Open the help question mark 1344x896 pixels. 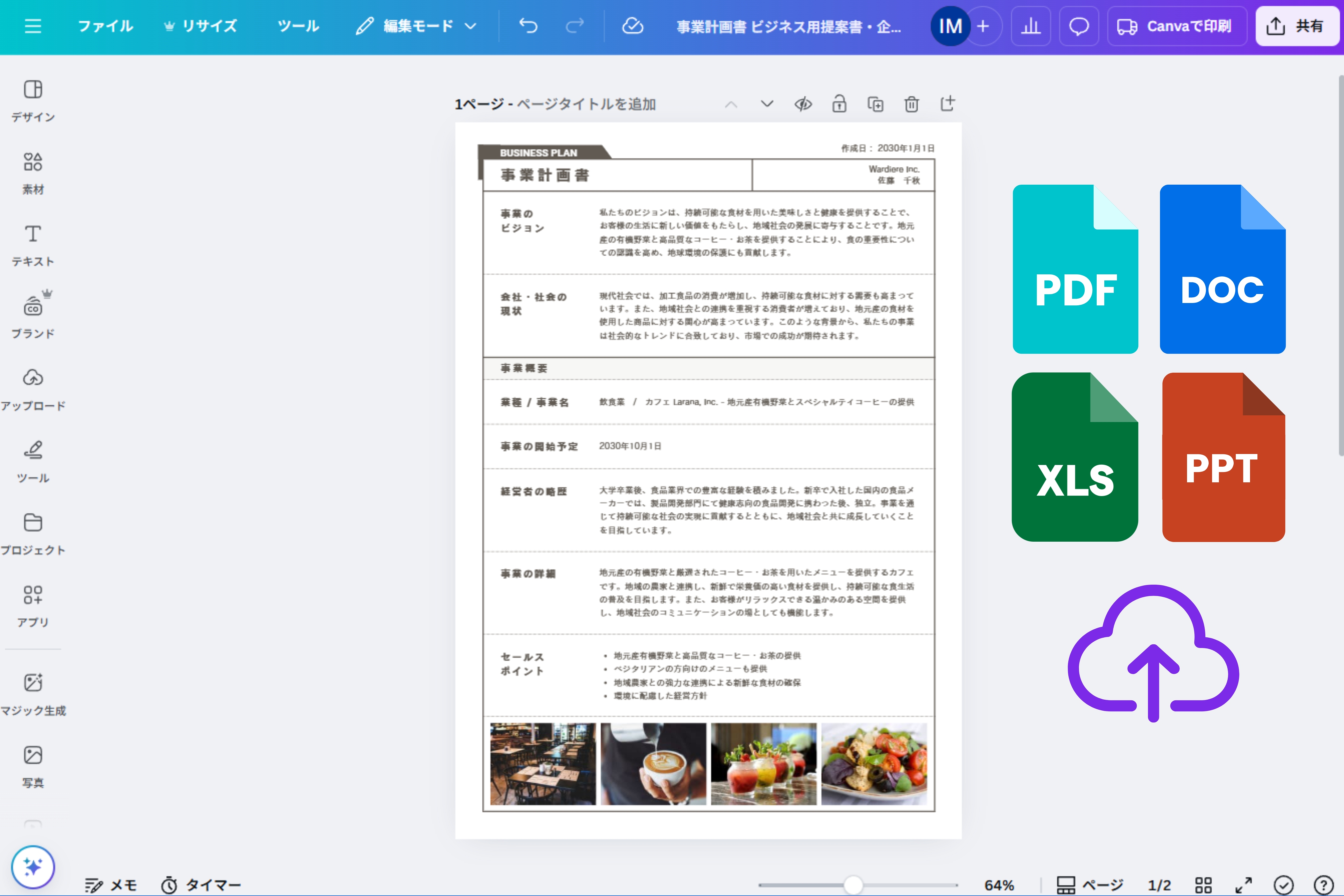1323,885
